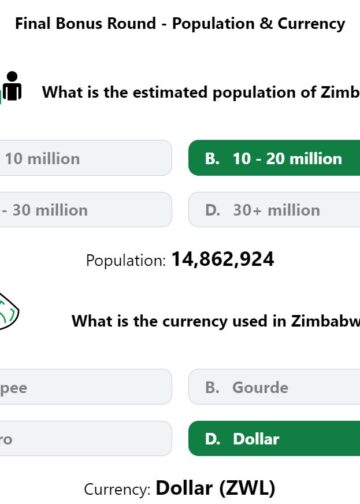Select answer D. 30+ million
360x504 pixels.
tap(274, 210)
